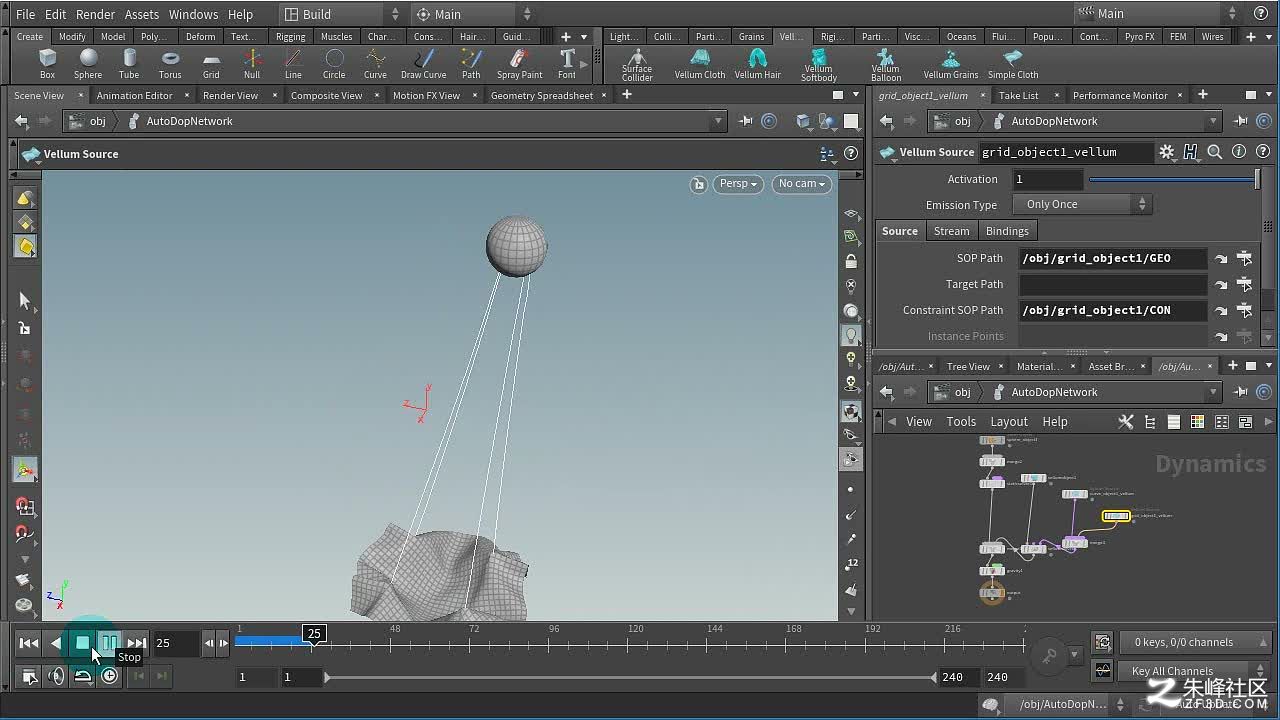This screenshot has width=1280, height=720.
Task: Click the current frame number field
Action: point(175,643)
